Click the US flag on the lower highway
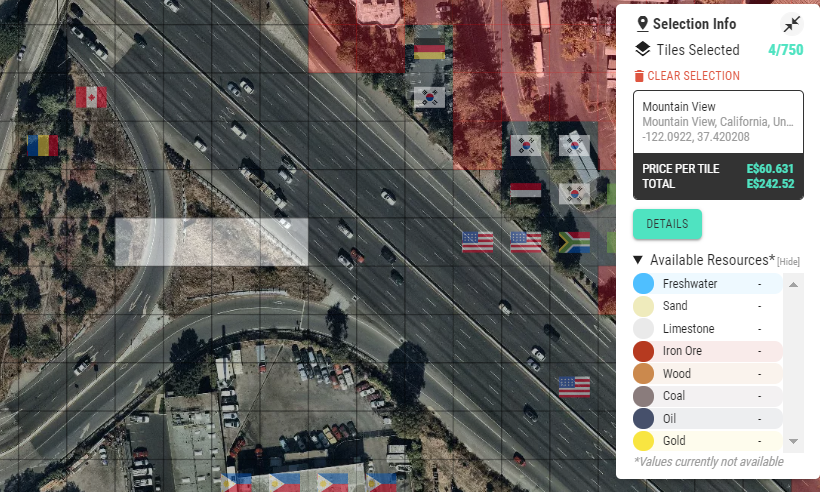820x492 pixels. 574,387
